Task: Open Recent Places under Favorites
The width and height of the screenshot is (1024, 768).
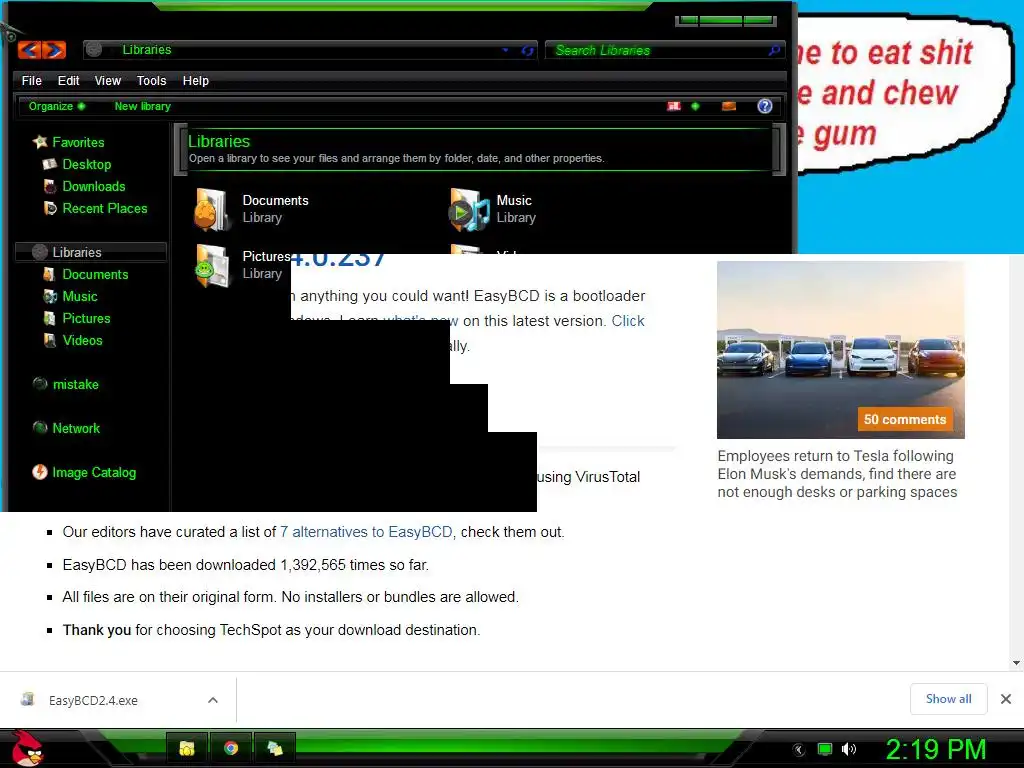Action: [x=104, y=208]
